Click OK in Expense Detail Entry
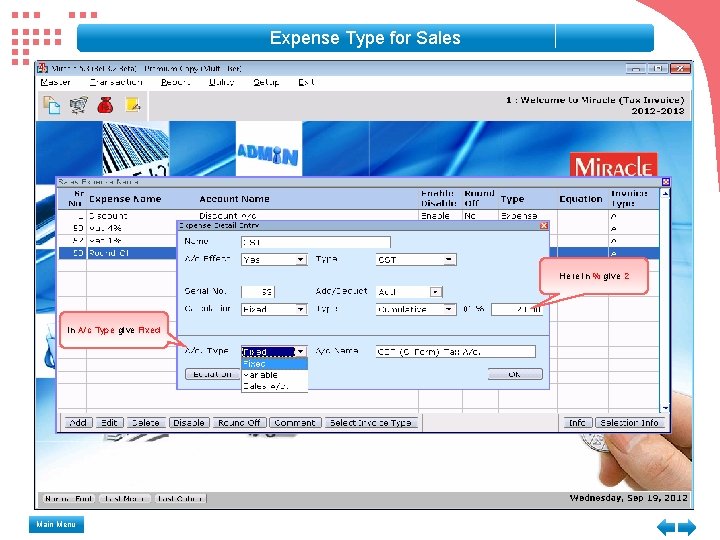The image size is (720, 540). [x=515, y=374]
